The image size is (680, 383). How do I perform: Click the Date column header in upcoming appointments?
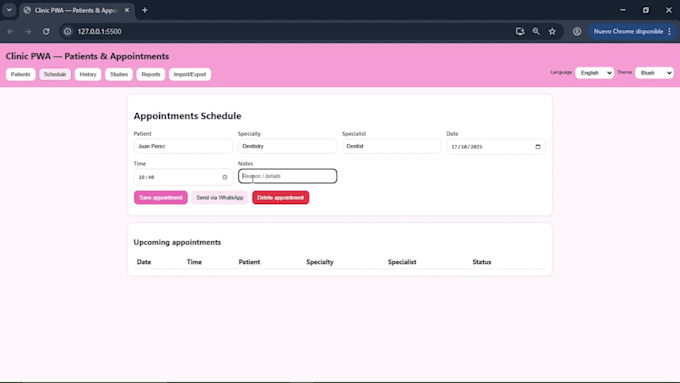[144, 262]
